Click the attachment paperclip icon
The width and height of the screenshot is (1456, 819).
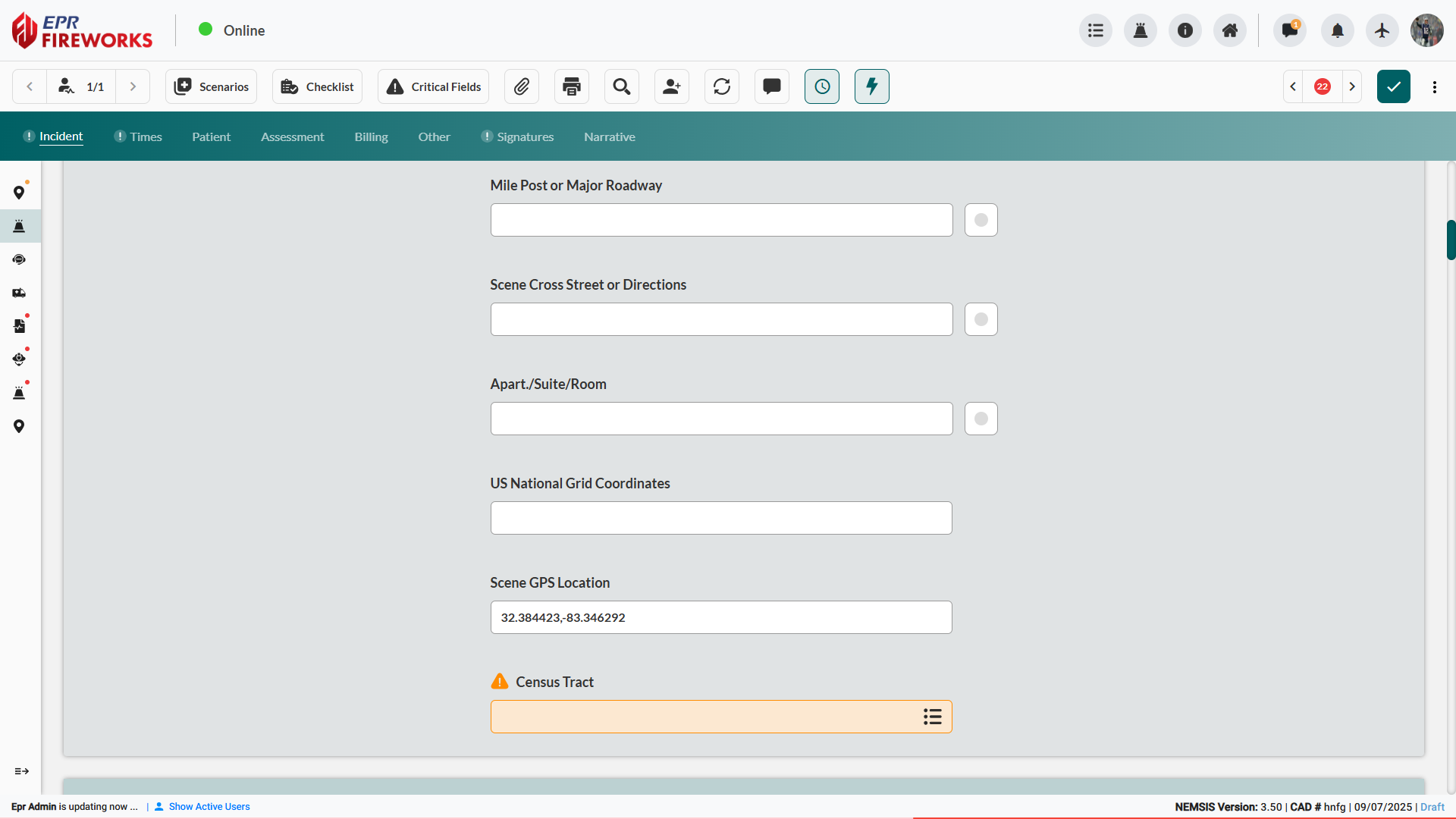coord(522,86)
